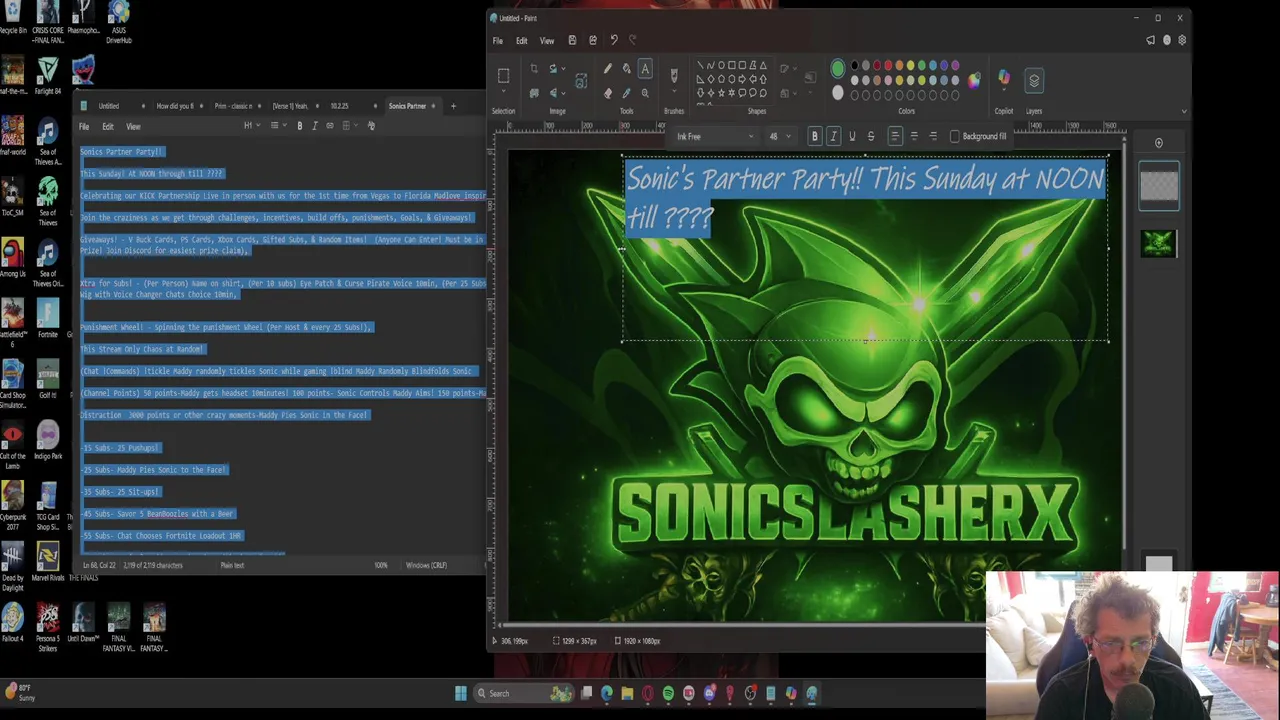Add a new Notepad tab
Image resolution: width=1280 pixels, height=720 pixels.
[453, 106]
